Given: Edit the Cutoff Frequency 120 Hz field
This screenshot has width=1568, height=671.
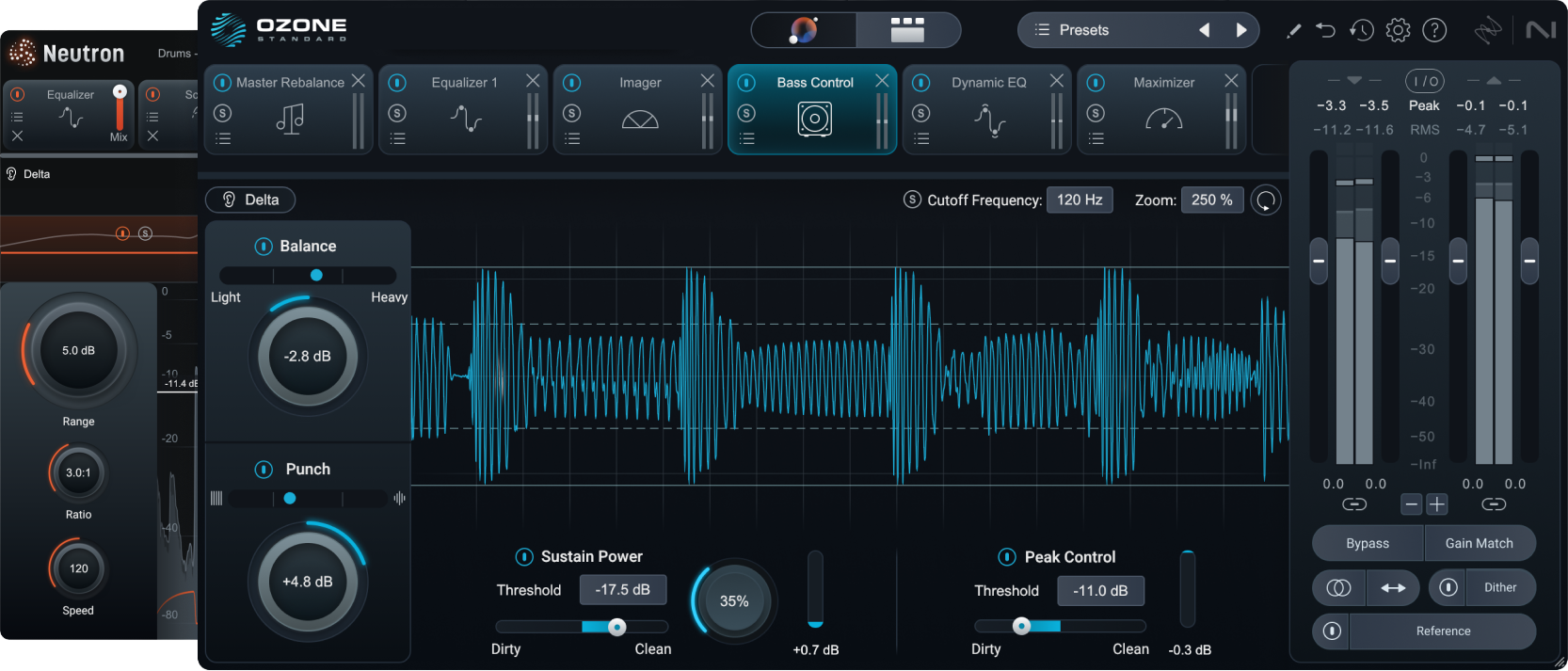Looking at the screenshot, I should (x=1080, y=200).
